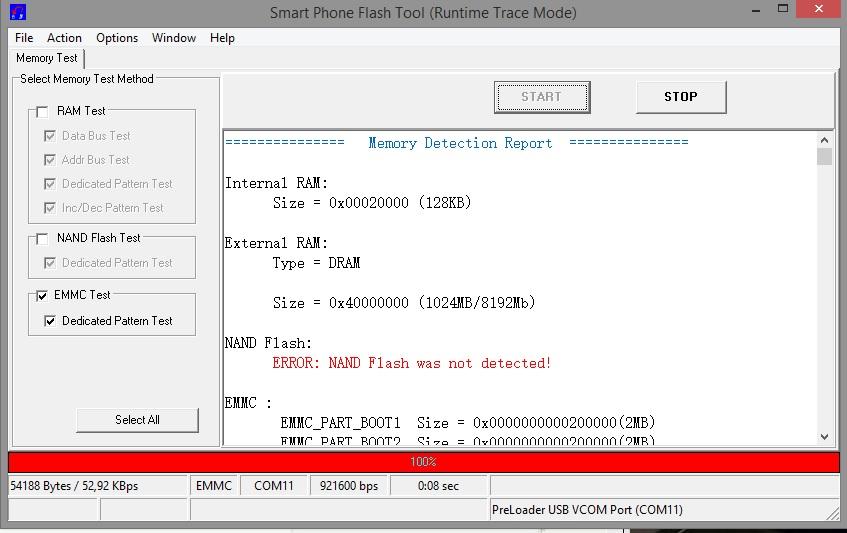Click the STOP button

[681, 97]
